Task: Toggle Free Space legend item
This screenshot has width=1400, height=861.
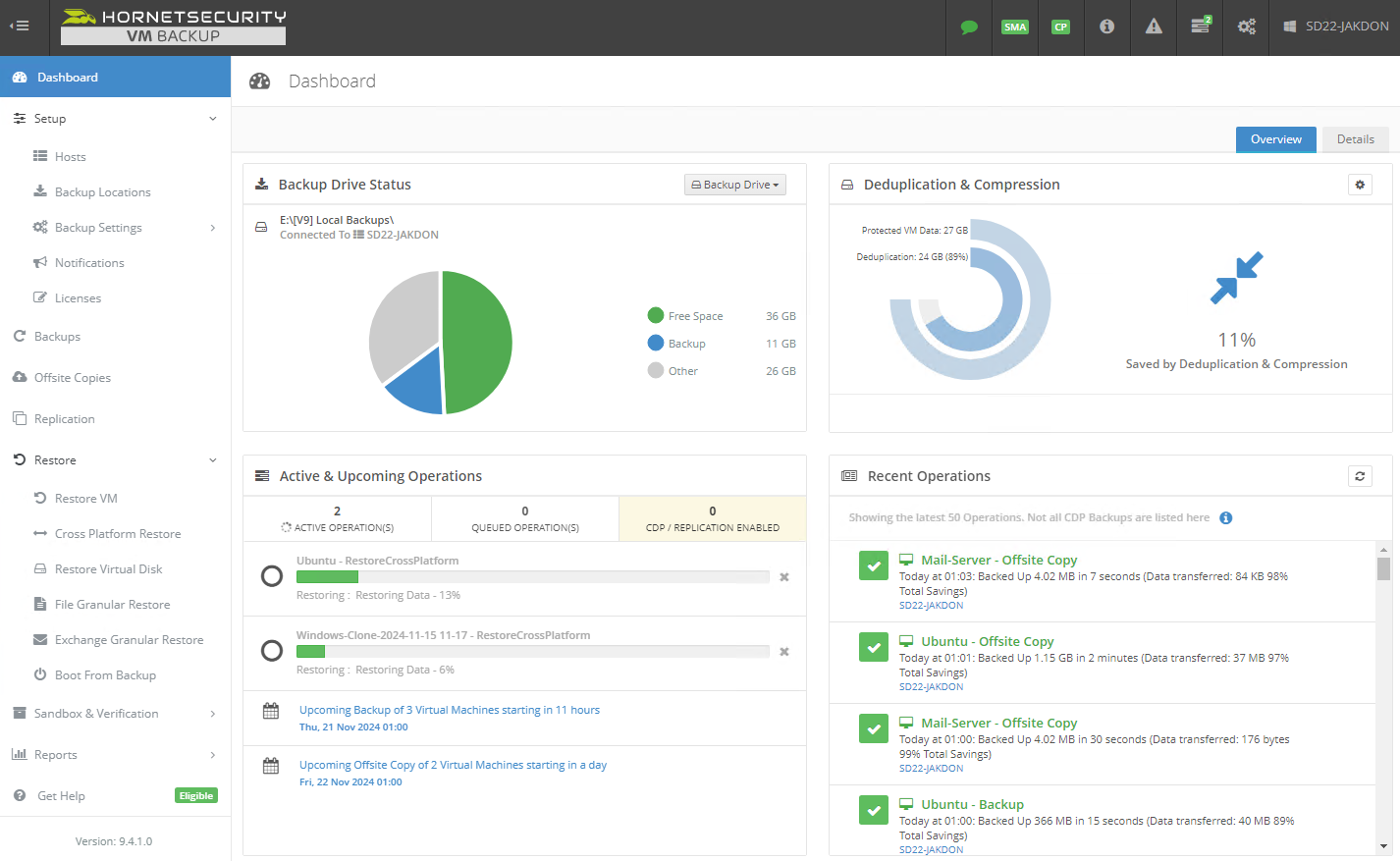Action: tap(685, 316)
